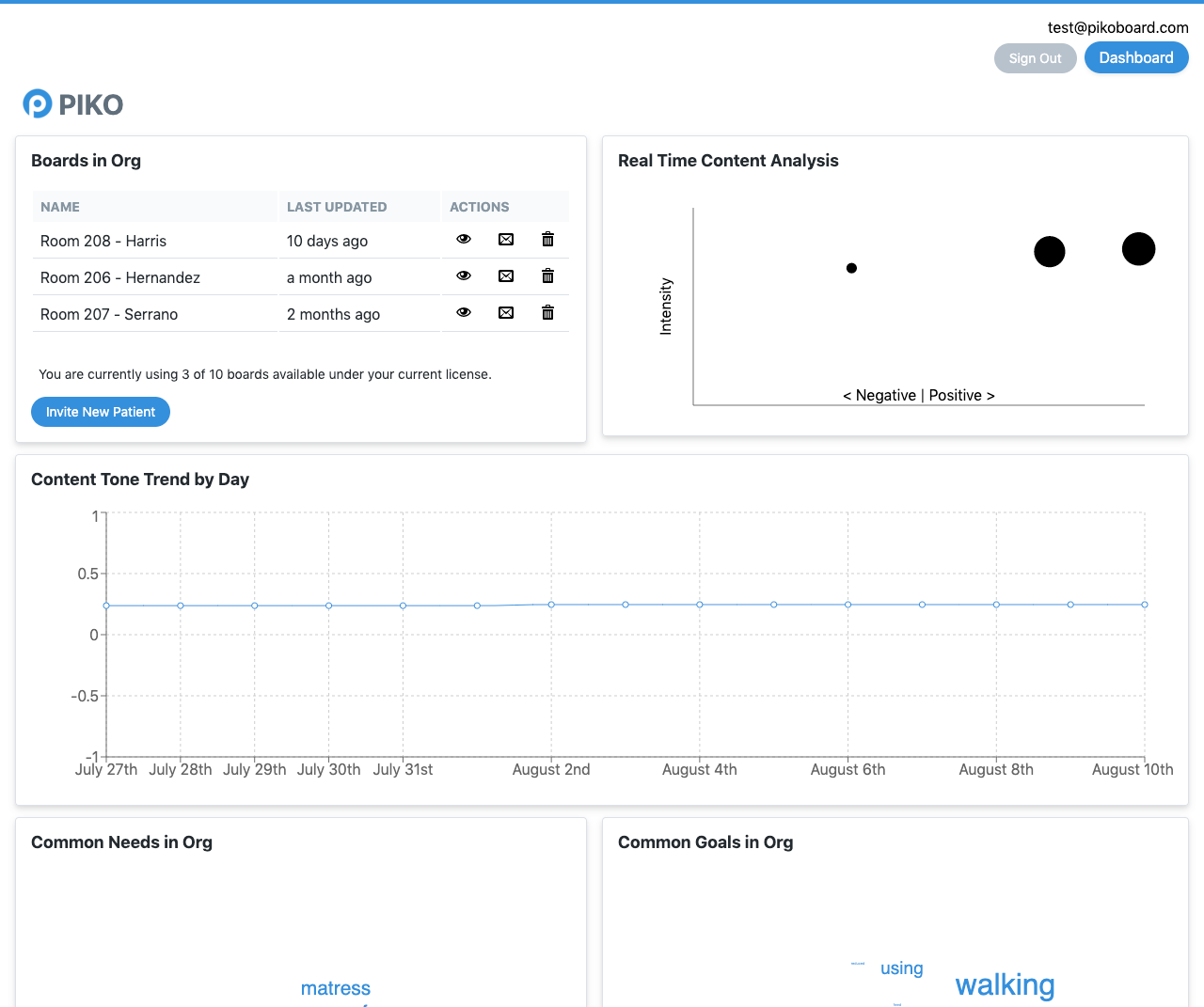
Task: Click the word 'walking' in goals cloud
Action: pos(1005,984)
